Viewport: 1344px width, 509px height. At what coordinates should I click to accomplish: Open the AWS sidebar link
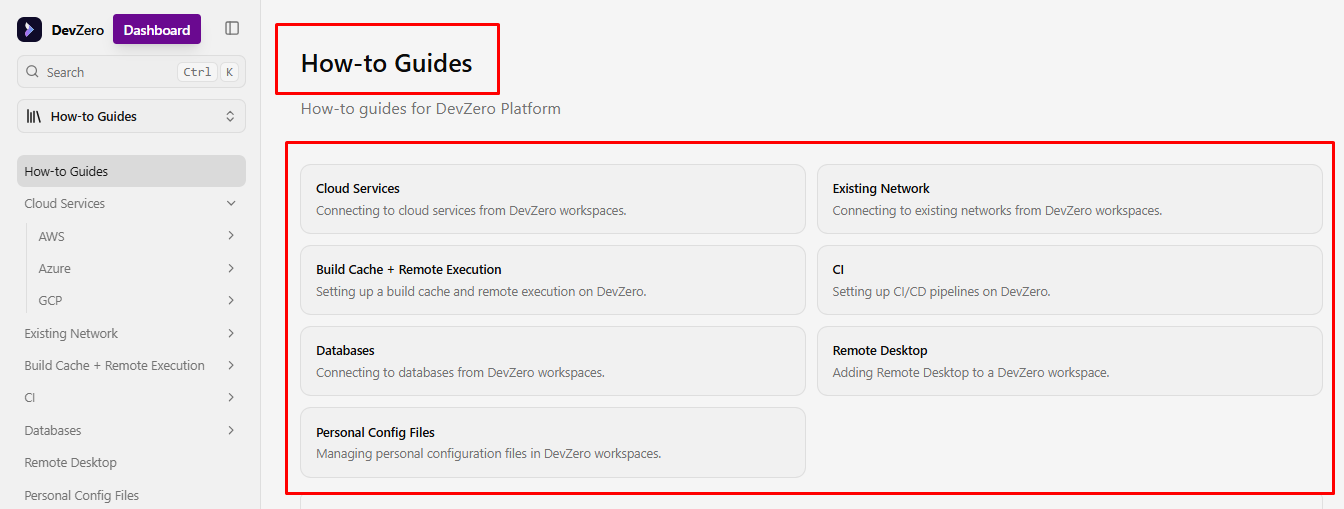point(52,237)
